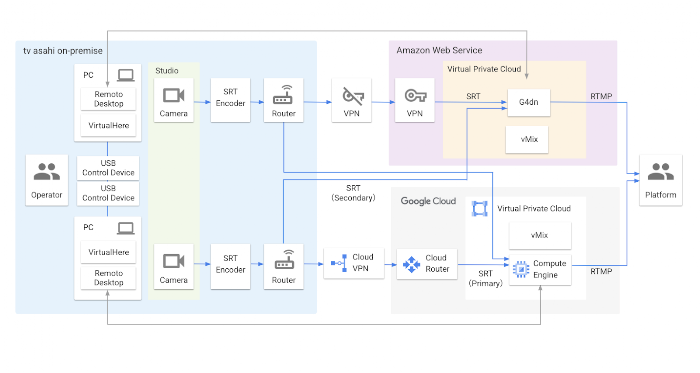Image resolution: width=700 pixels, height=373 pixels.
Task: Click the lower studio Camera icon
Action: pyautogui.click(x=173, y=261)
